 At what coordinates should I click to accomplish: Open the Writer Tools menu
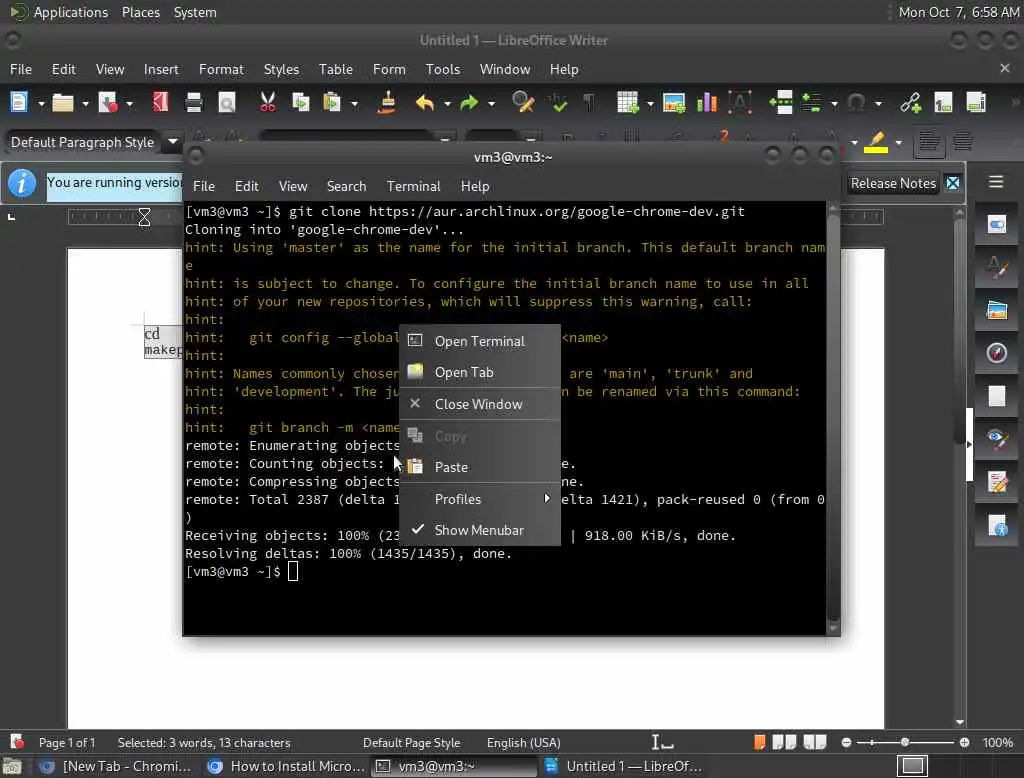click(442, 69)
